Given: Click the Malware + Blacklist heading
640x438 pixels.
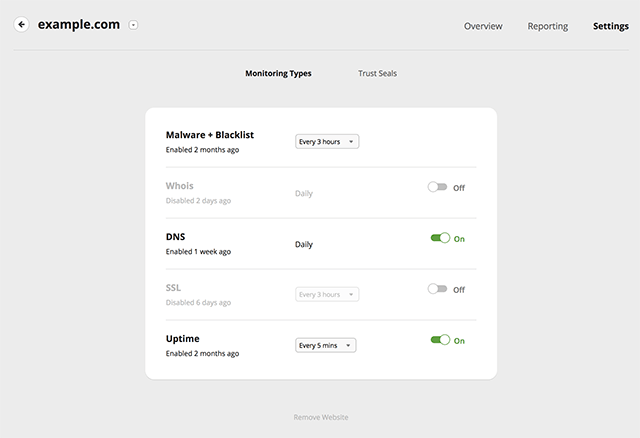Looking at the screenshot, I should pos(210,135).
